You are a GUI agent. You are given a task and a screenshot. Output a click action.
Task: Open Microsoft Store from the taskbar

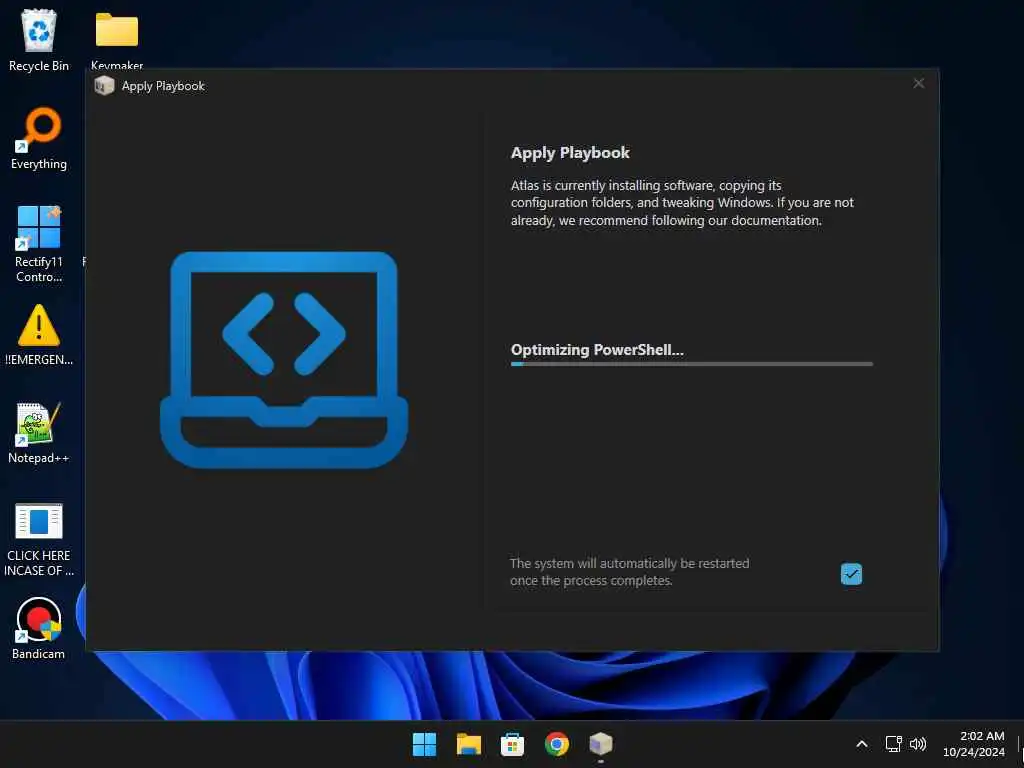513,744
